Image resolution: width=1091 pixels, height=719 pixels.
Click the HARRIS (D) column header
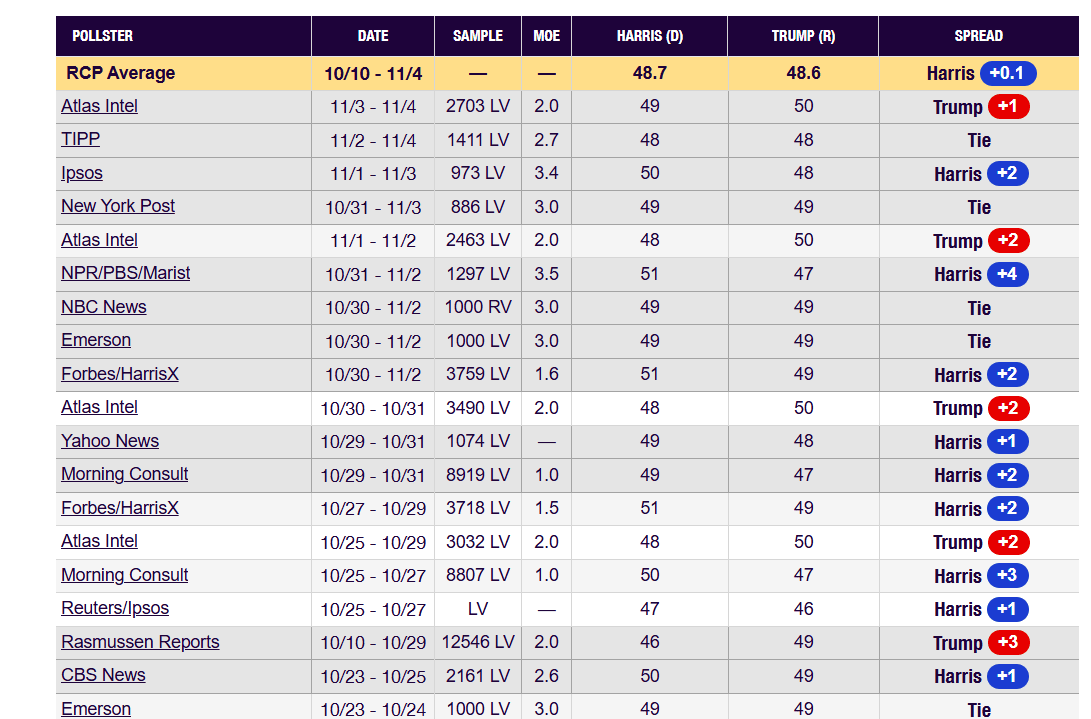[x=650, y=36]
